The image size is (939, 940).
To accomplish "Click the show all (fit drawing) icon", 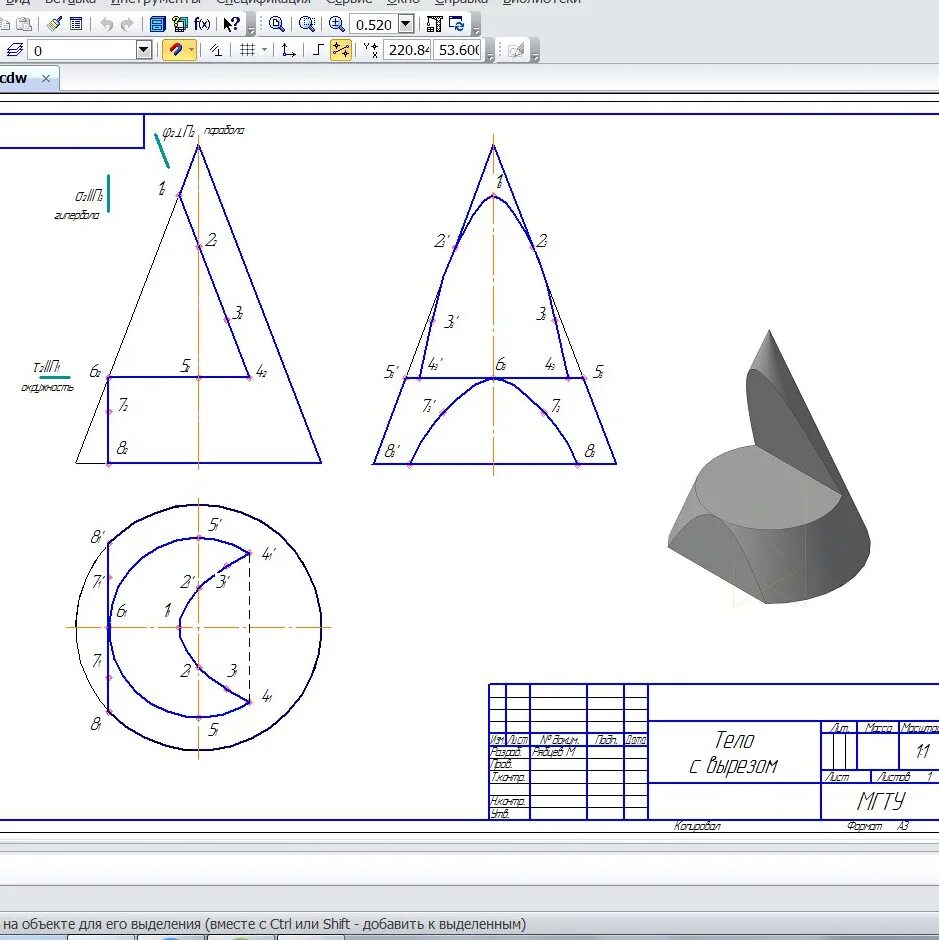I will click(434, 25).
